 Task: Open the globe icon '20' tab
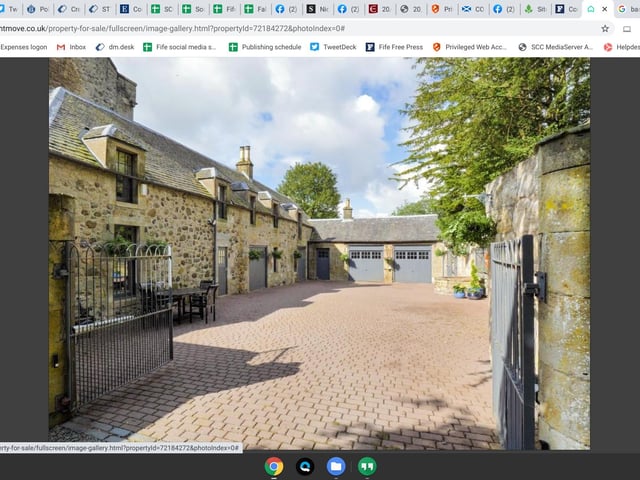(x=411, y=9)
